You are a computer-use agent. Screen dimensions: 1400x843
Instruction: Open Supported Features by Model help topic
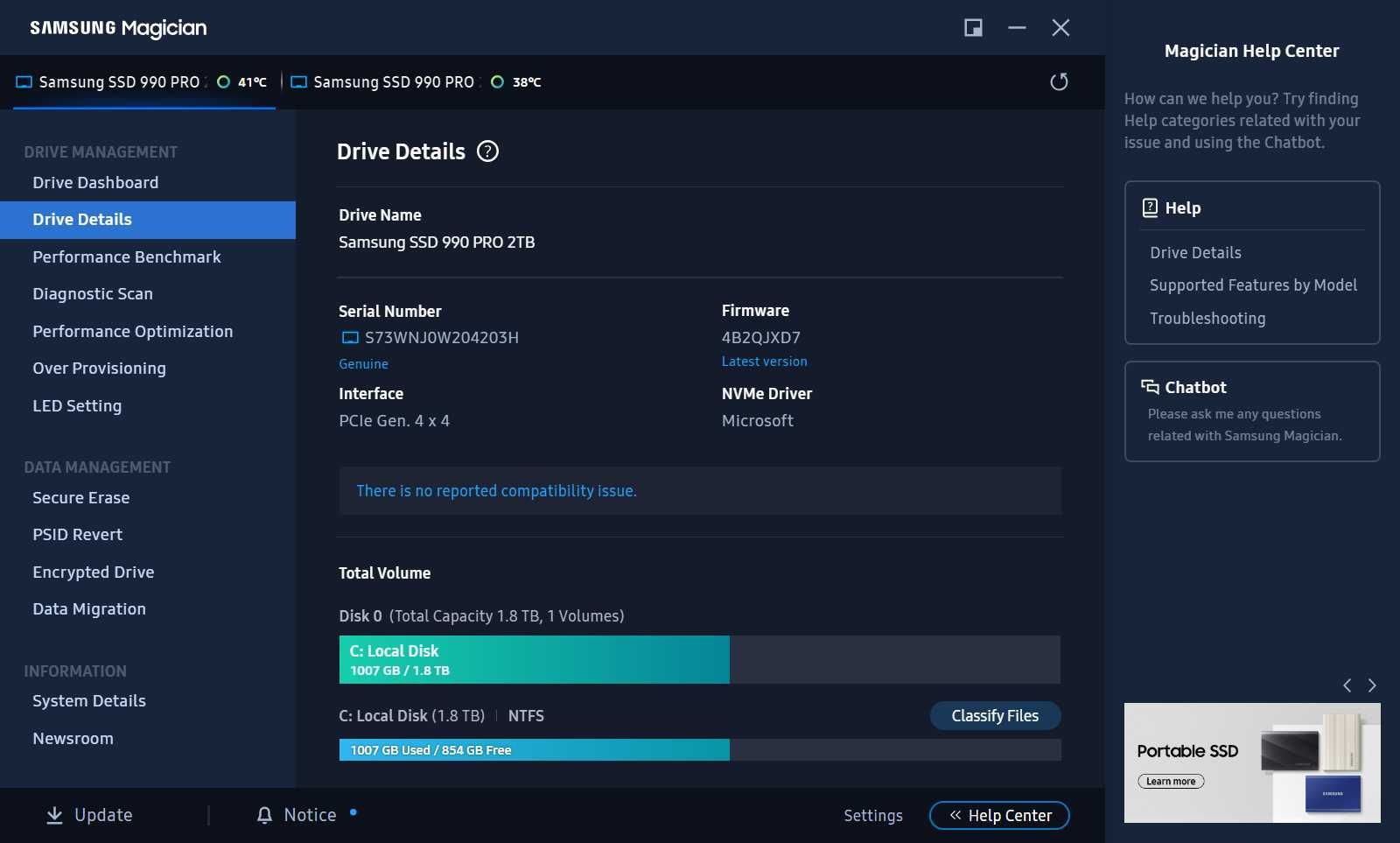(1253, 285)
